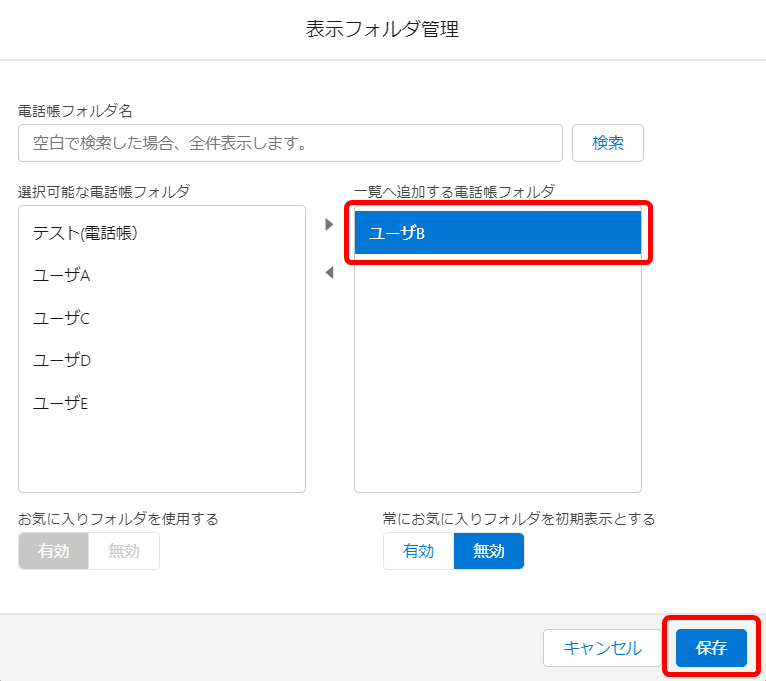Set favorite folder usage to 無効
766x681 pixels.
tap(124, 551)
